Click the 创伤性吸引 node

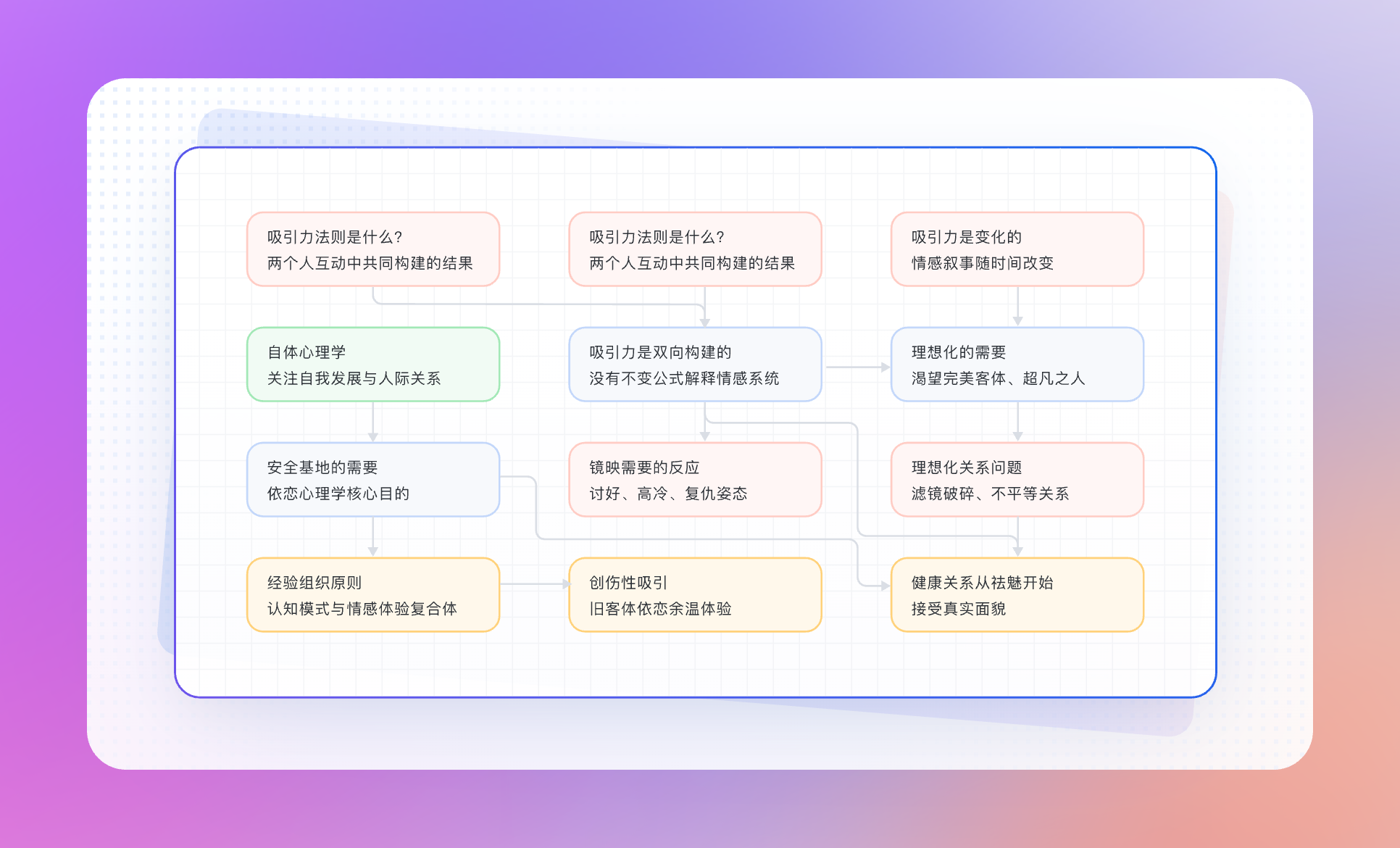(x=695, y=594)
